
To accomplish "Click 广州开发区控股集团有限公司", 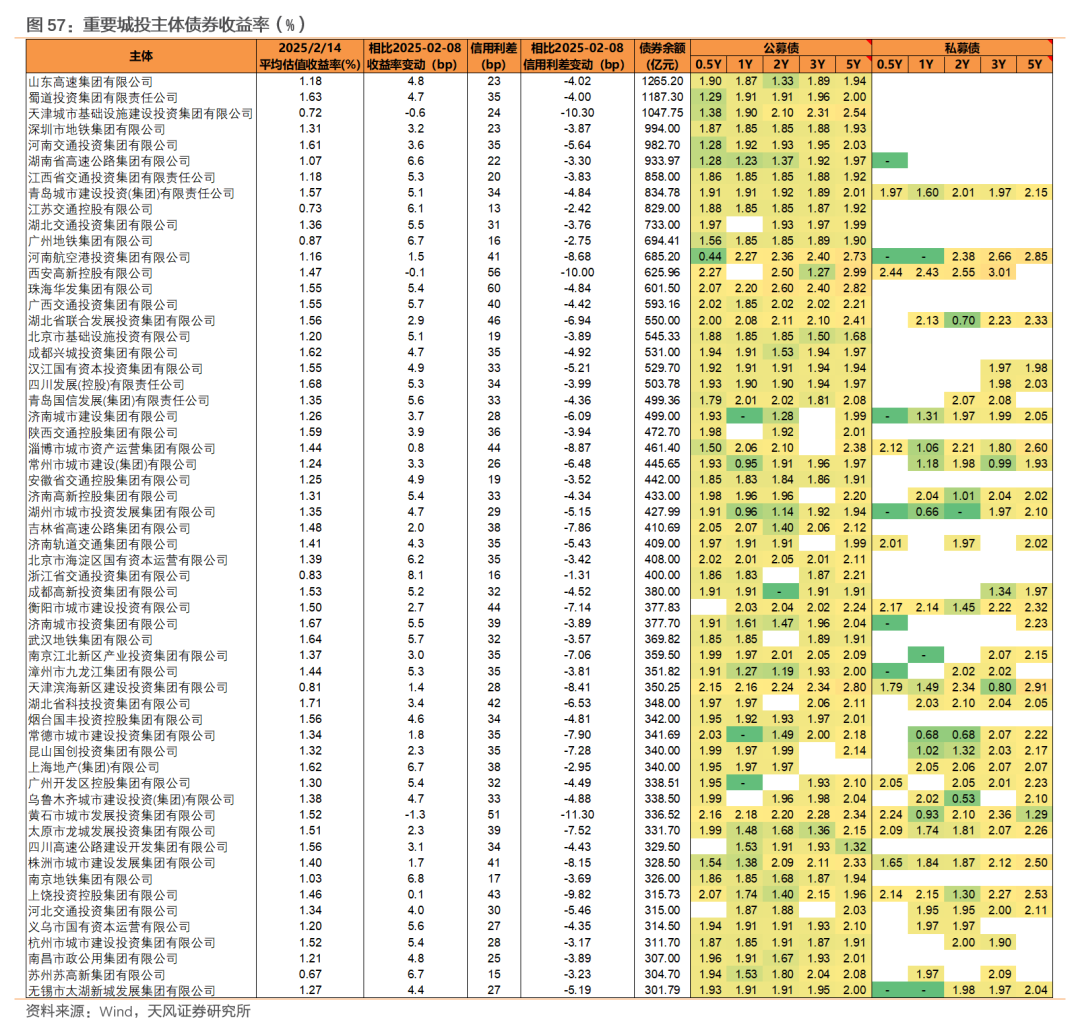I will click(109, 784).
